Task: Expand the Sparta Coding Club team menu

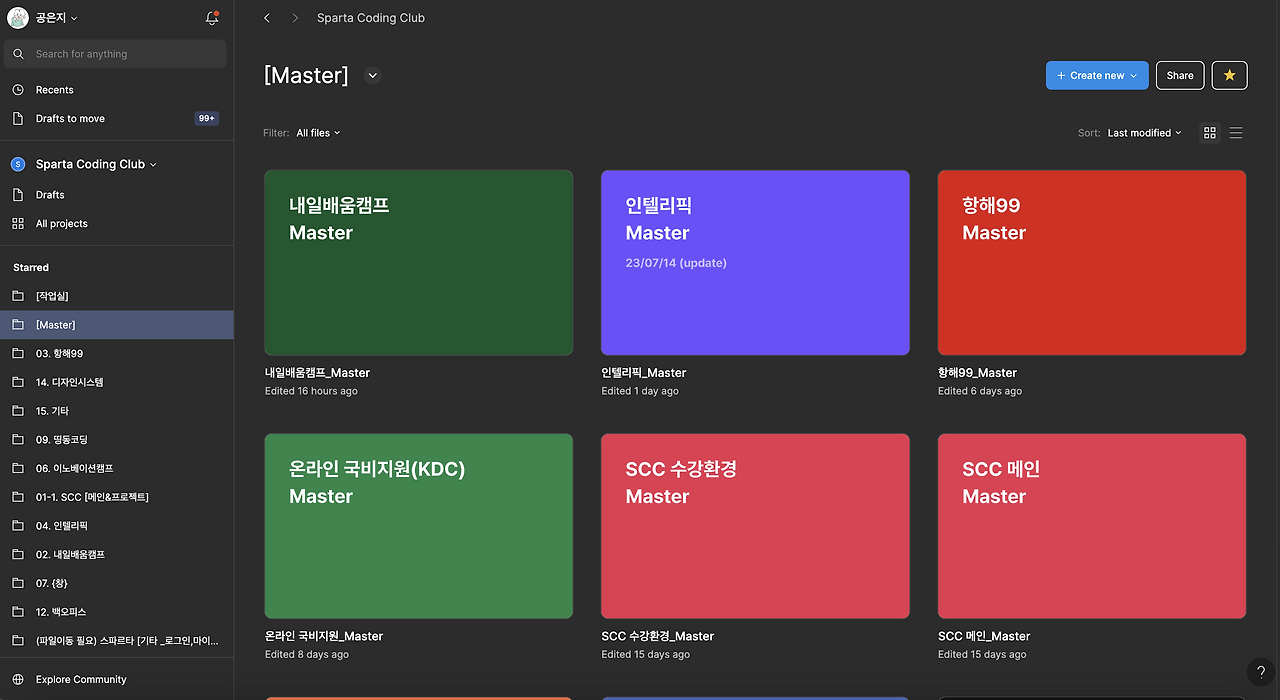Action: (96, 164)
